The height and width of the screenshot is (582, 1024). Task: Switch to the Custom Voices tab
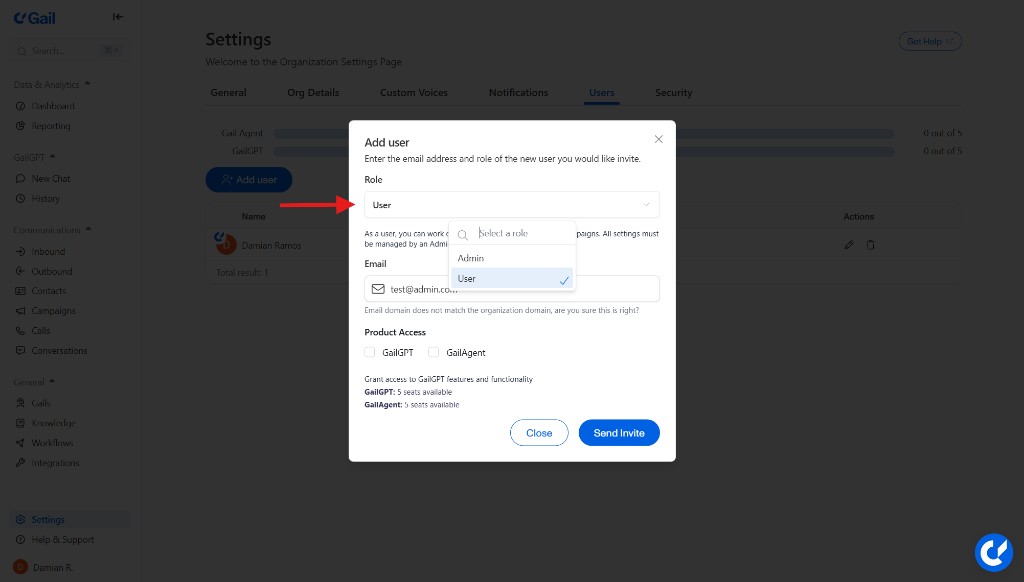click(413, 93)
